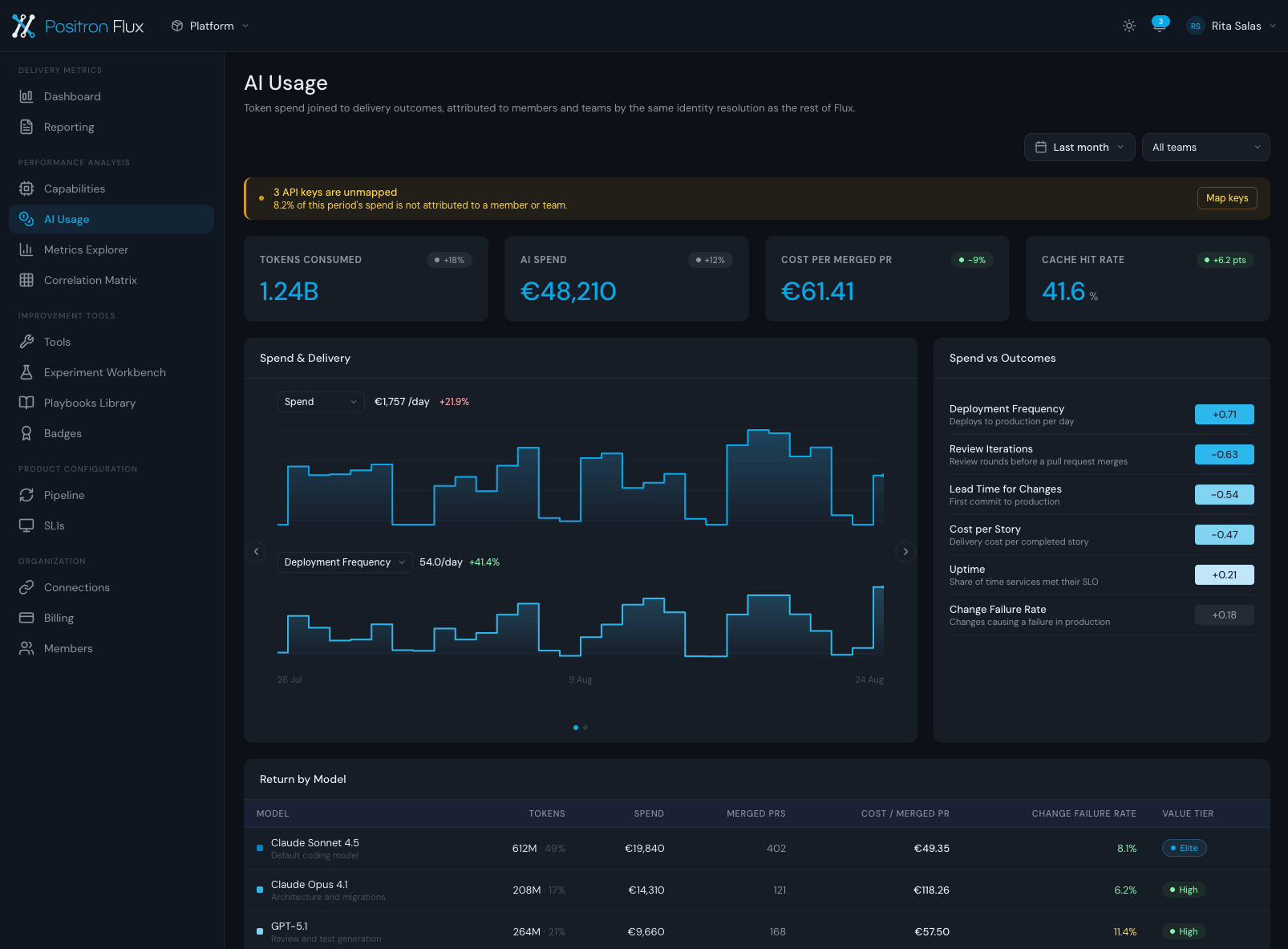Image resolution: width=1288 pixels, height=949 pixels.
Task: Click the -0.63 Review Iterations correlation swatch
Action: coord(1225,455)
